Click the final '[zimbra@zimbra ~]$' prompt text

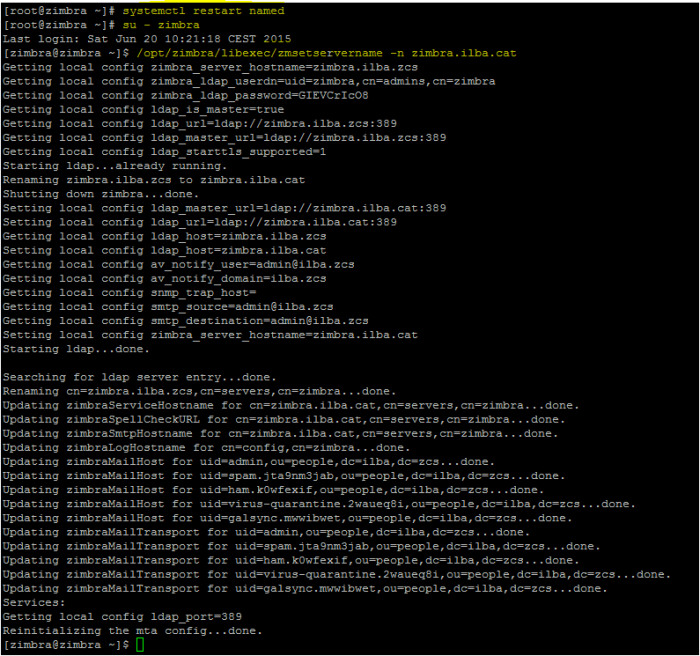point(66,644)
